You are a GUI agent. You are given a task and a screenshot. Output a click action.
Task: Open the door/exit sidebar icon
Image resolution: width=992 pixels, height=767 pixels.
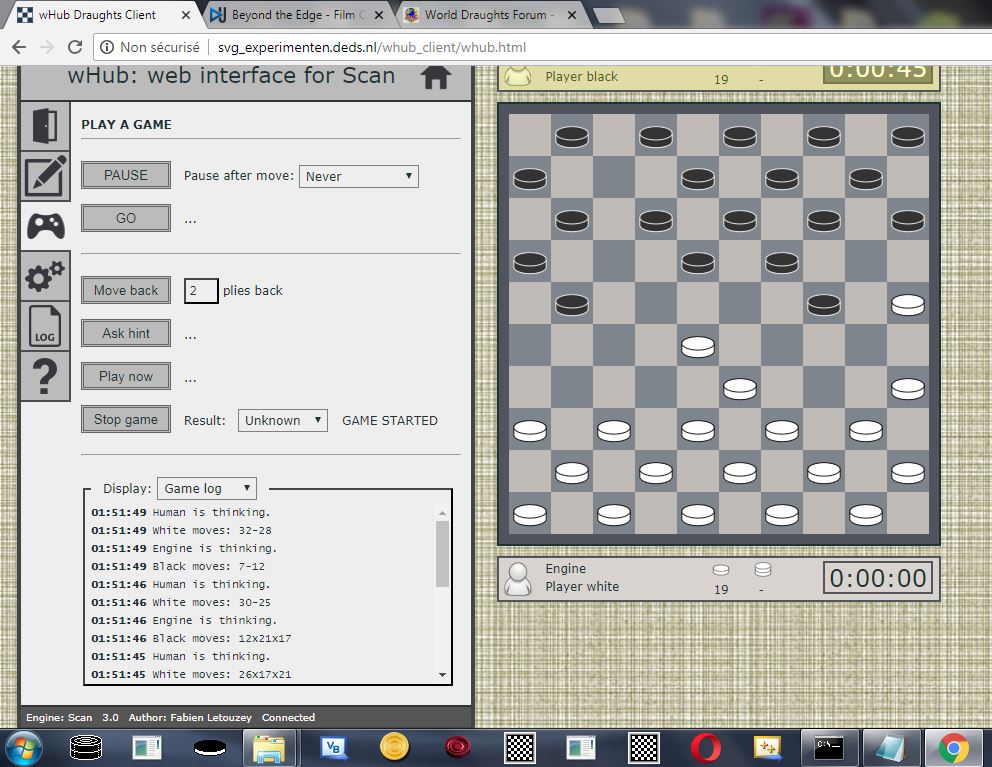click(x=45, y=126)
